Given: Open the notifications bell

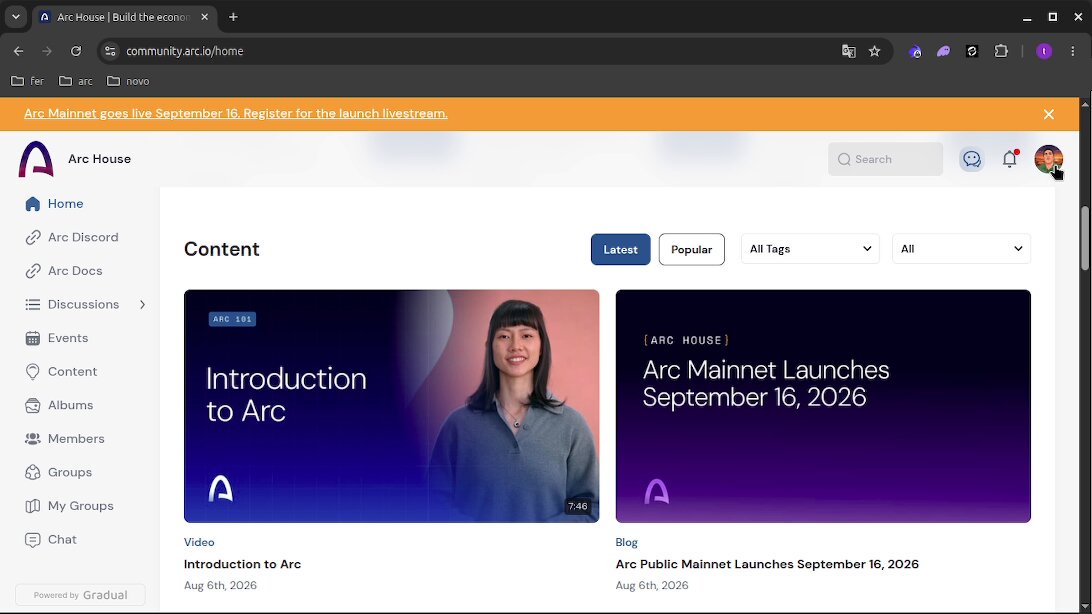Looking at the screenshot, I should [1010, 159].
